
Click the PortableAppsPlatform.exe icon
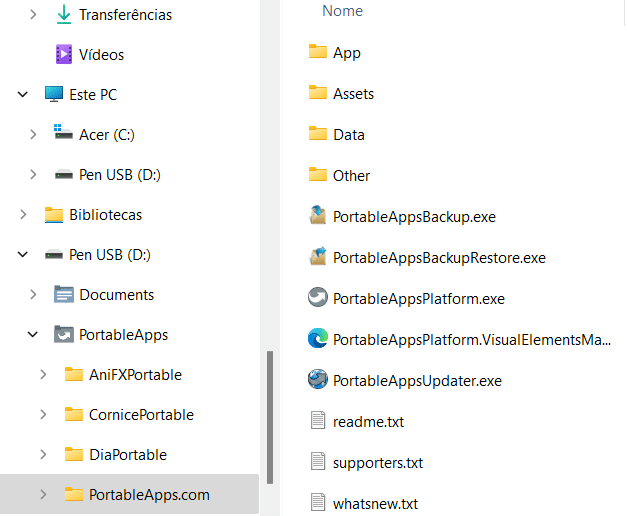(x=317, y=297)
